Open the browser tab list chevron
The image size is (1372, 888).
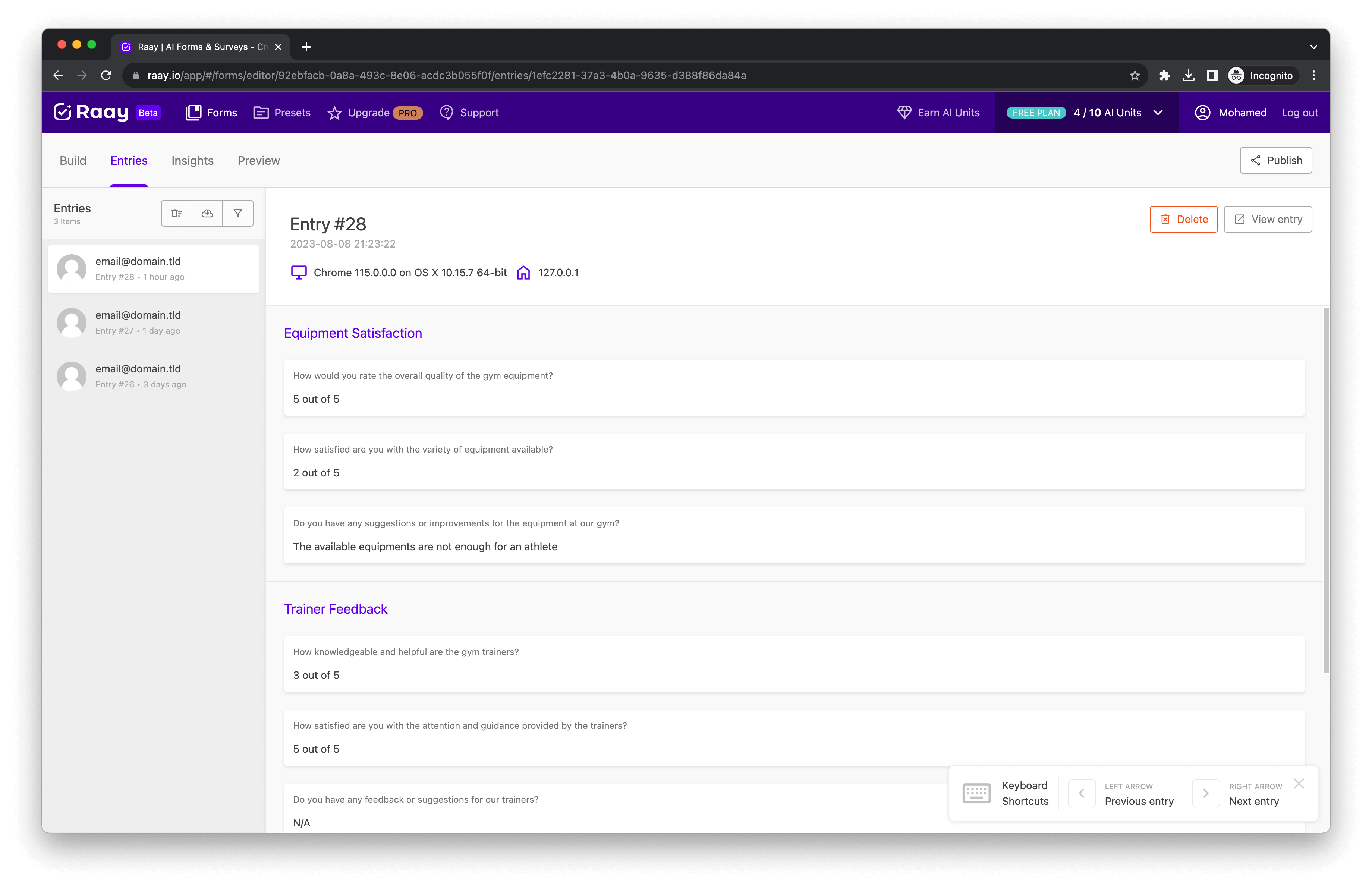point(1313,47)
